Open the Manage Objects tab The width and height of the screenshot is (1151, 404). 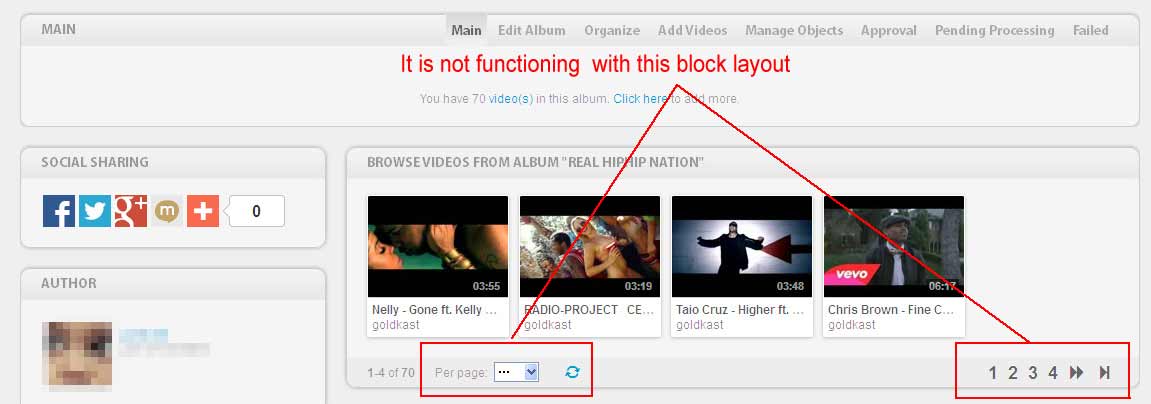click(794, 30)
